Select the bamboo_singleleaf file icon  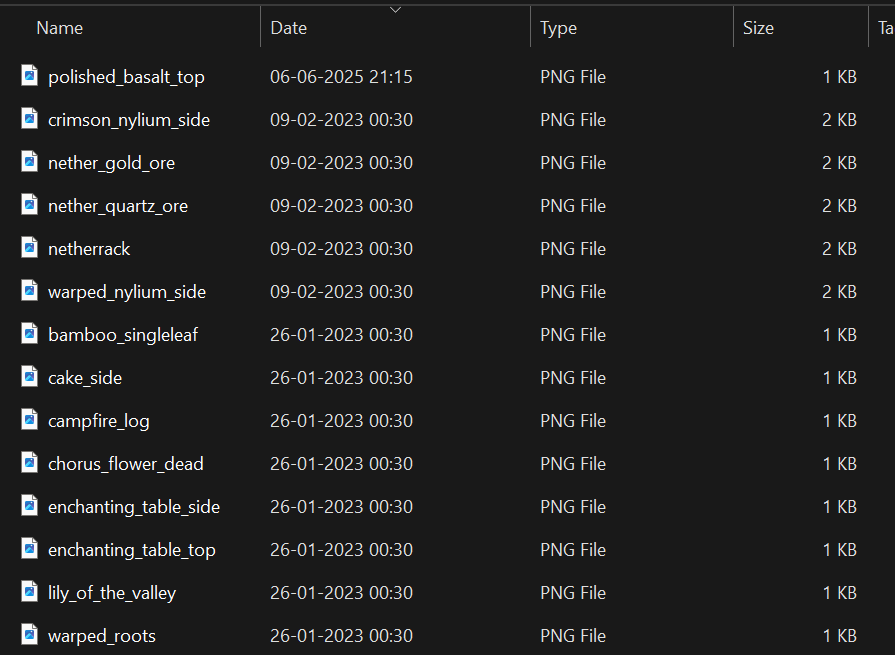tap(30, 333)
